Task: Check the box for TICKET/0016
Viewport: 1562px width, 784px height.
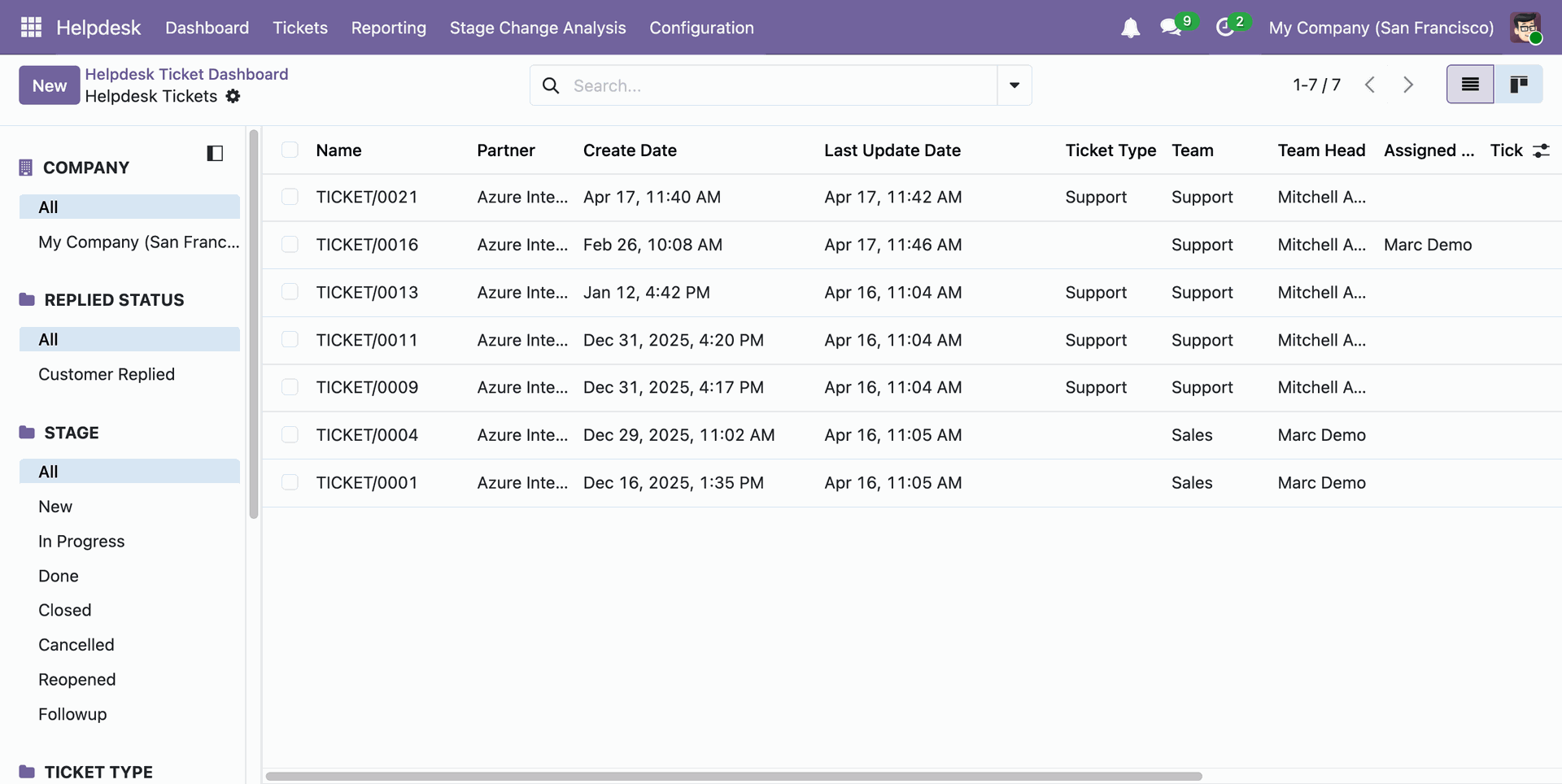Action: (x=290, y=244)
